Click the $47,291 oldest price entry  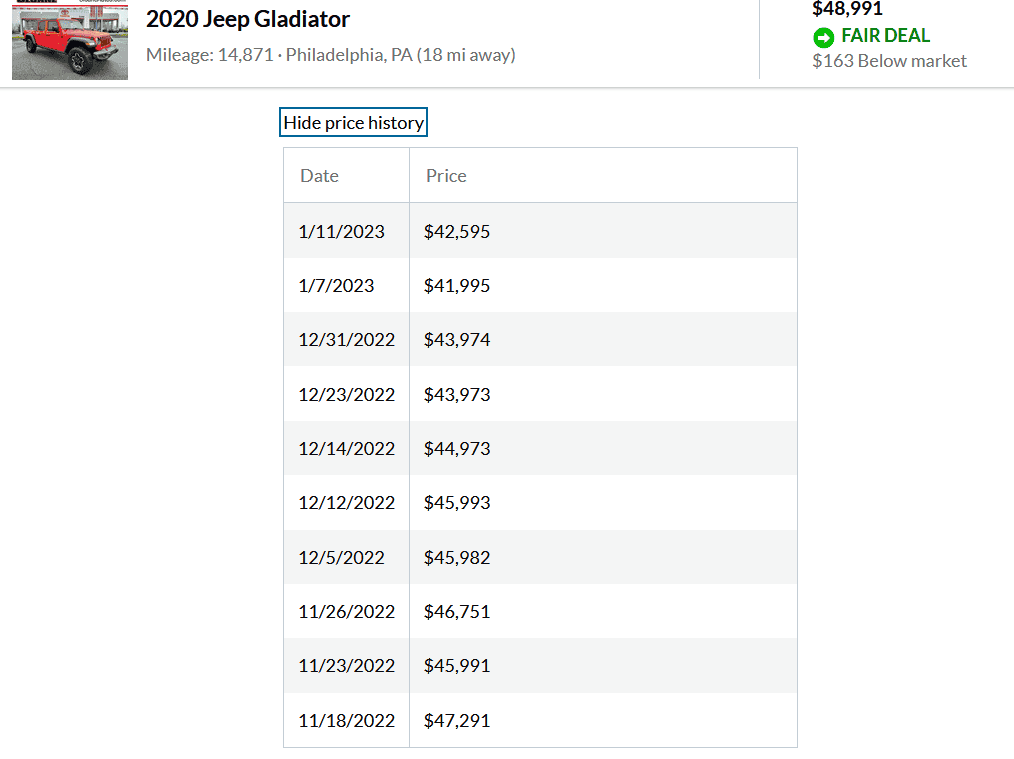457,720
